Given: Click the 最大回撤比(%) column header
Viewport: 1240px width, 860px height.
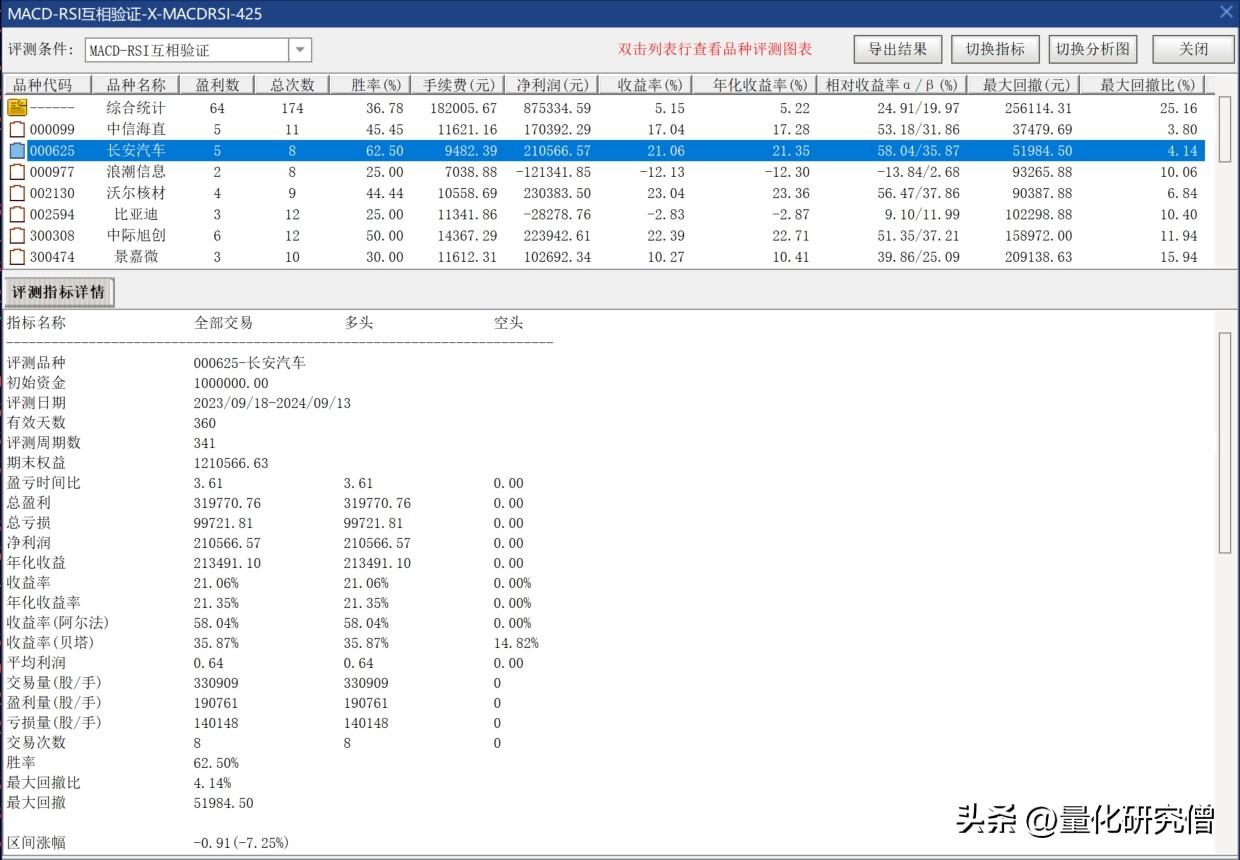Looking at the screenshot, I should [1147, 85].
